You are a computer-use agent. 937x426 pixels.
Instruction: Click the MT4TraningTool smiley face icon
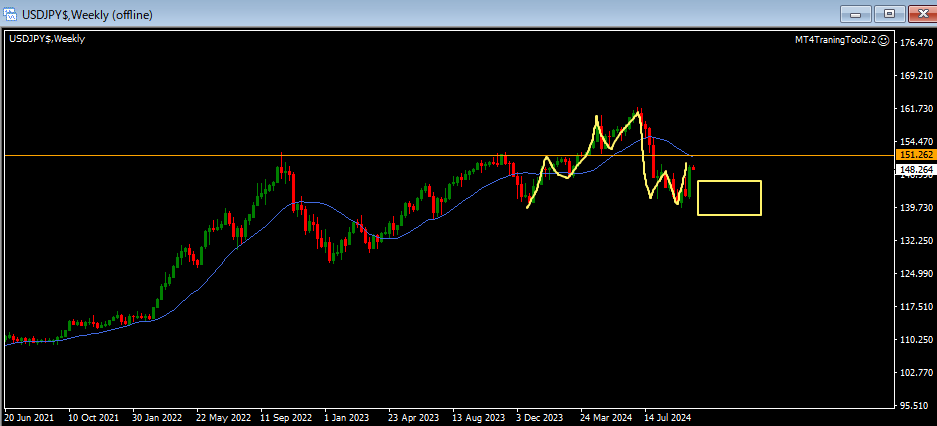884,39
